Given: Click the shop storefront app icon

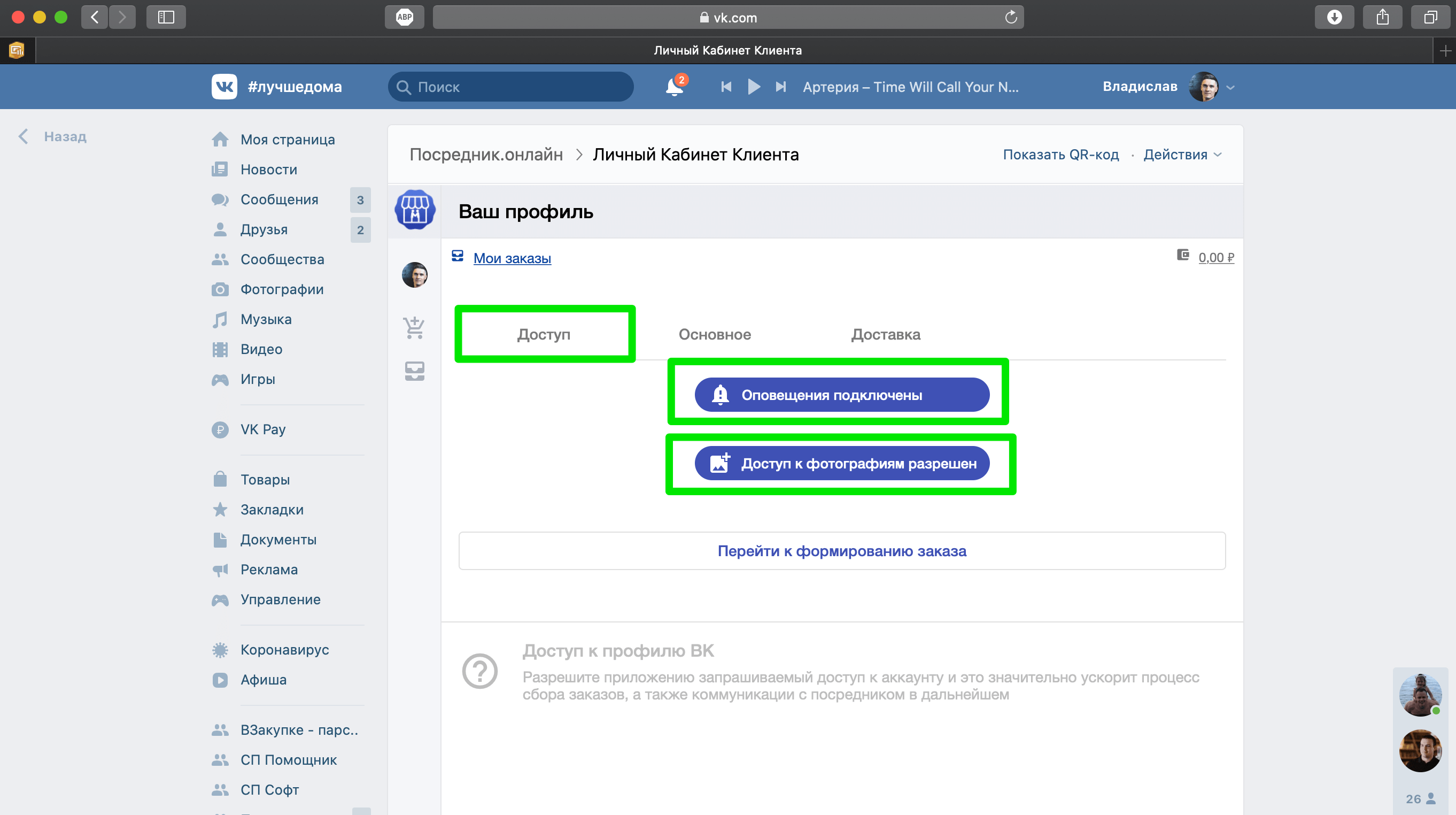Looking at the screenshot, I should click(x=415, y=210).
